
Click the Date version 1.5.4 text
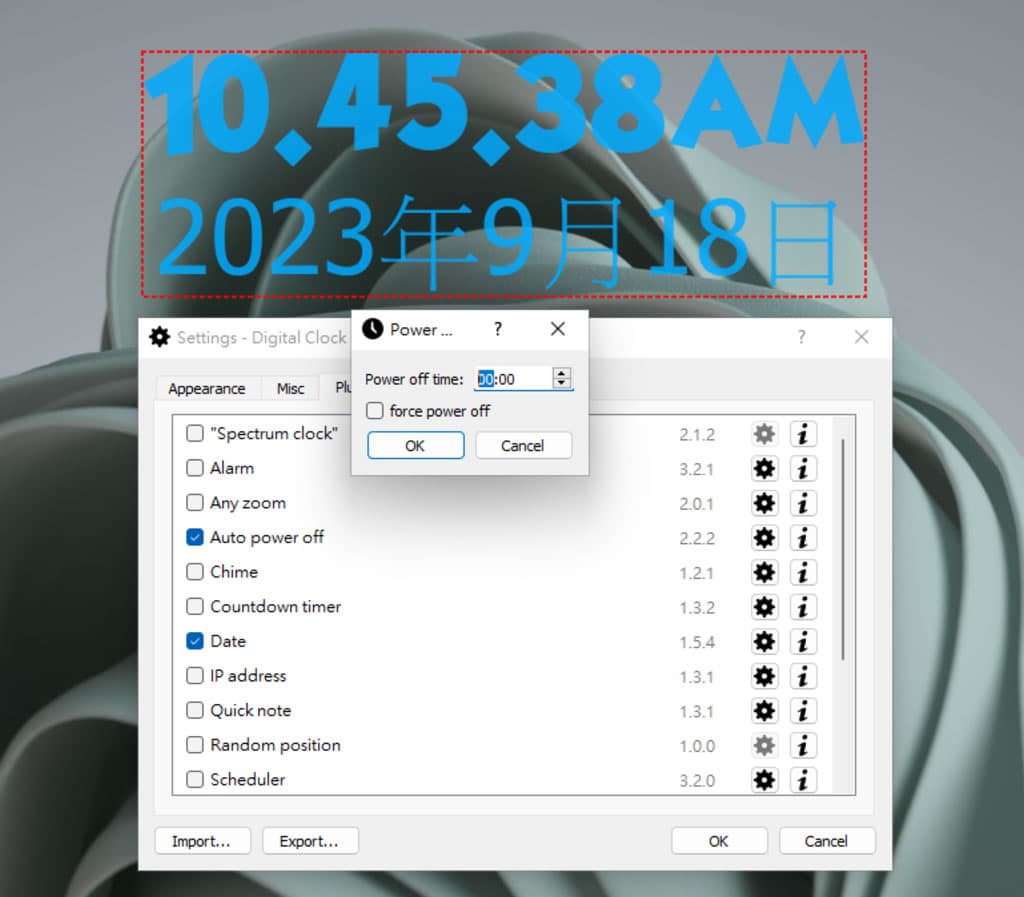click(697, 642)
